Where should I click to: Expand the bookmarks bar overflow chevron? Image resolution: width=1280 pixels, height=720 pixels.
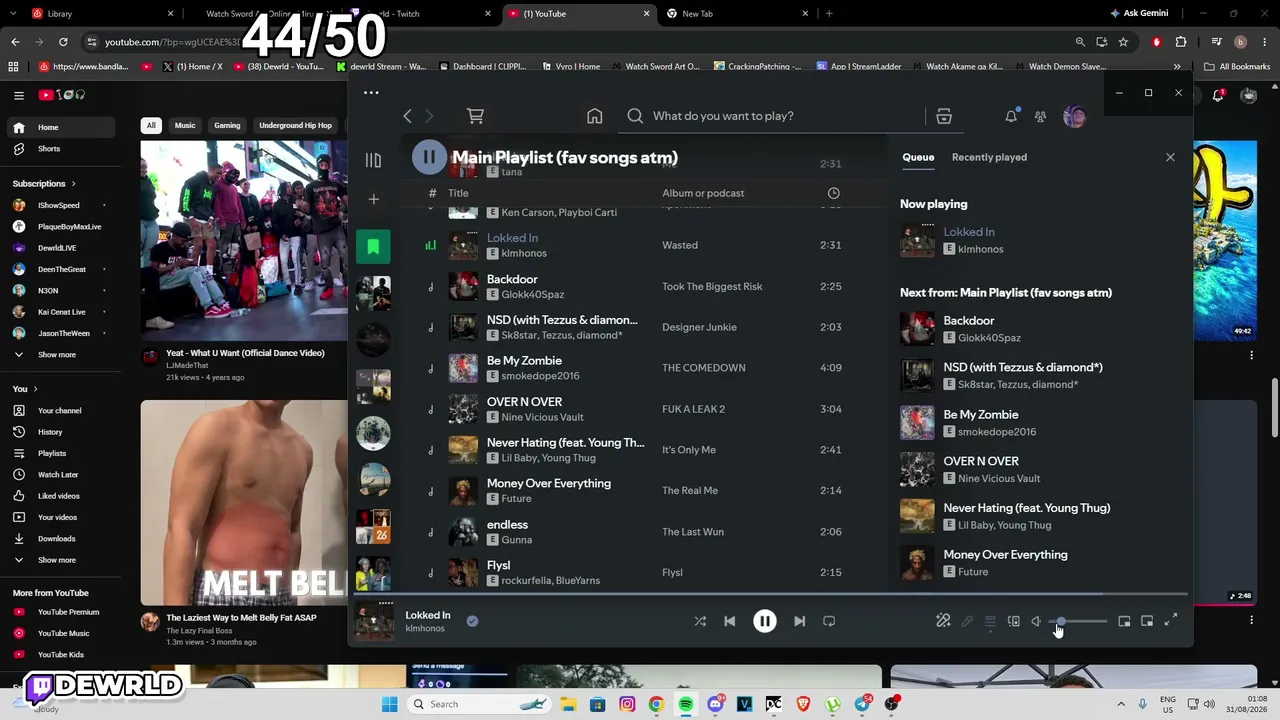click(x=1177, y=67)
